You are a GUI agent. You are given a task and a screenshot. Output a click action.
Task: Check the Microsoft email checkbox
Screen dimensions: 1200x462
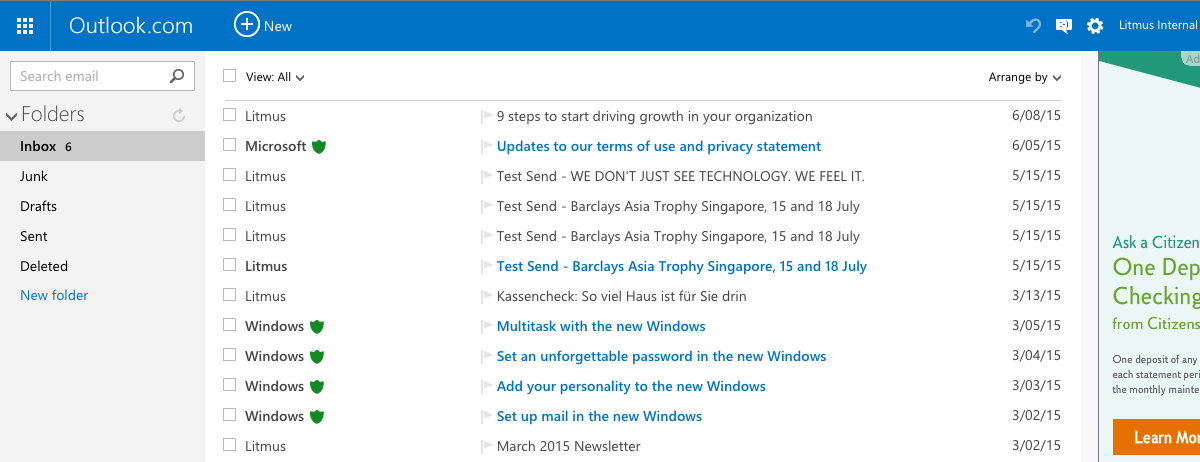(230, 145)
